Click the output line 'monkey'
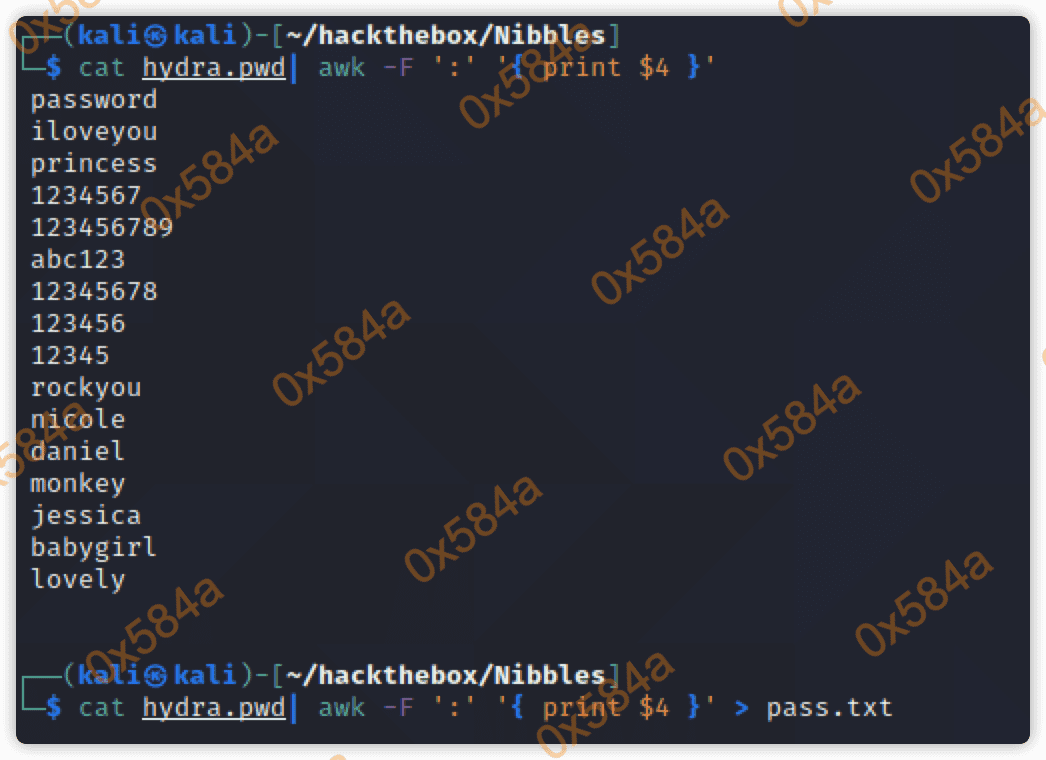This screenshot has width=1046, height=760. pyautogui.click(x=78, y=484)
